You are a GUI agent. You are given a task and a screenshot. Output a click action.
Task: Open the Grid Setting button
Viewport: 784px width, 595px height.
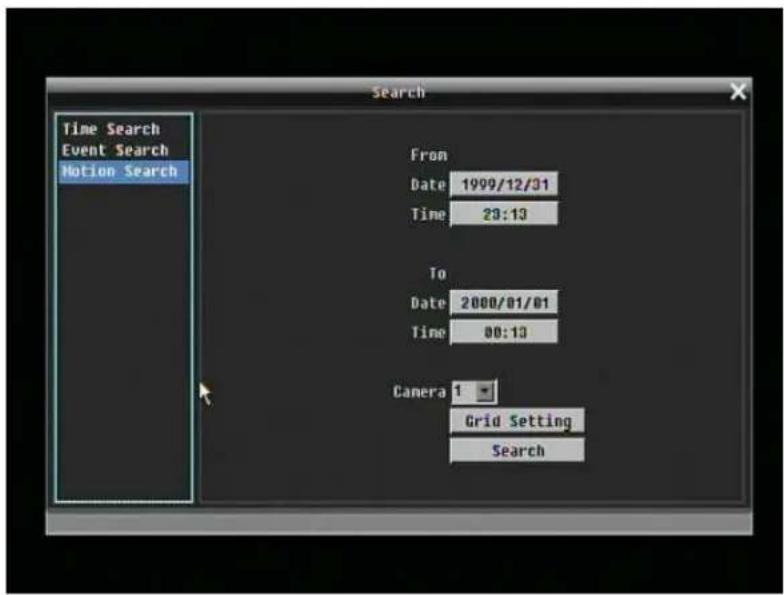coord(518,421)
